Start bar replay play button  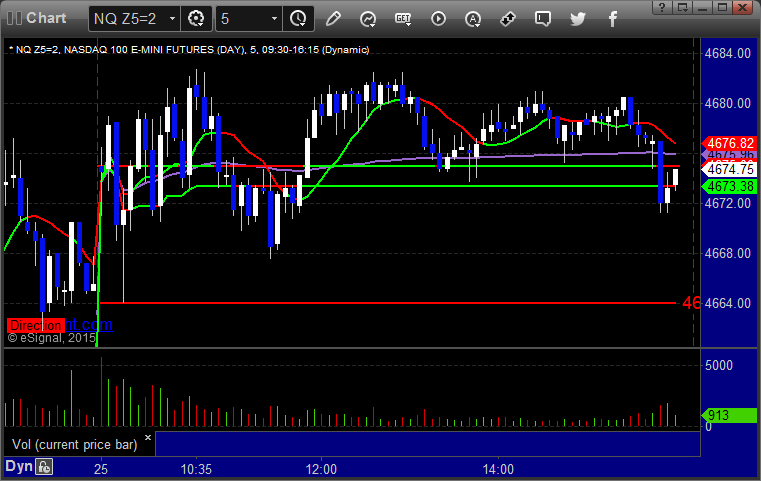pos(438,19)
